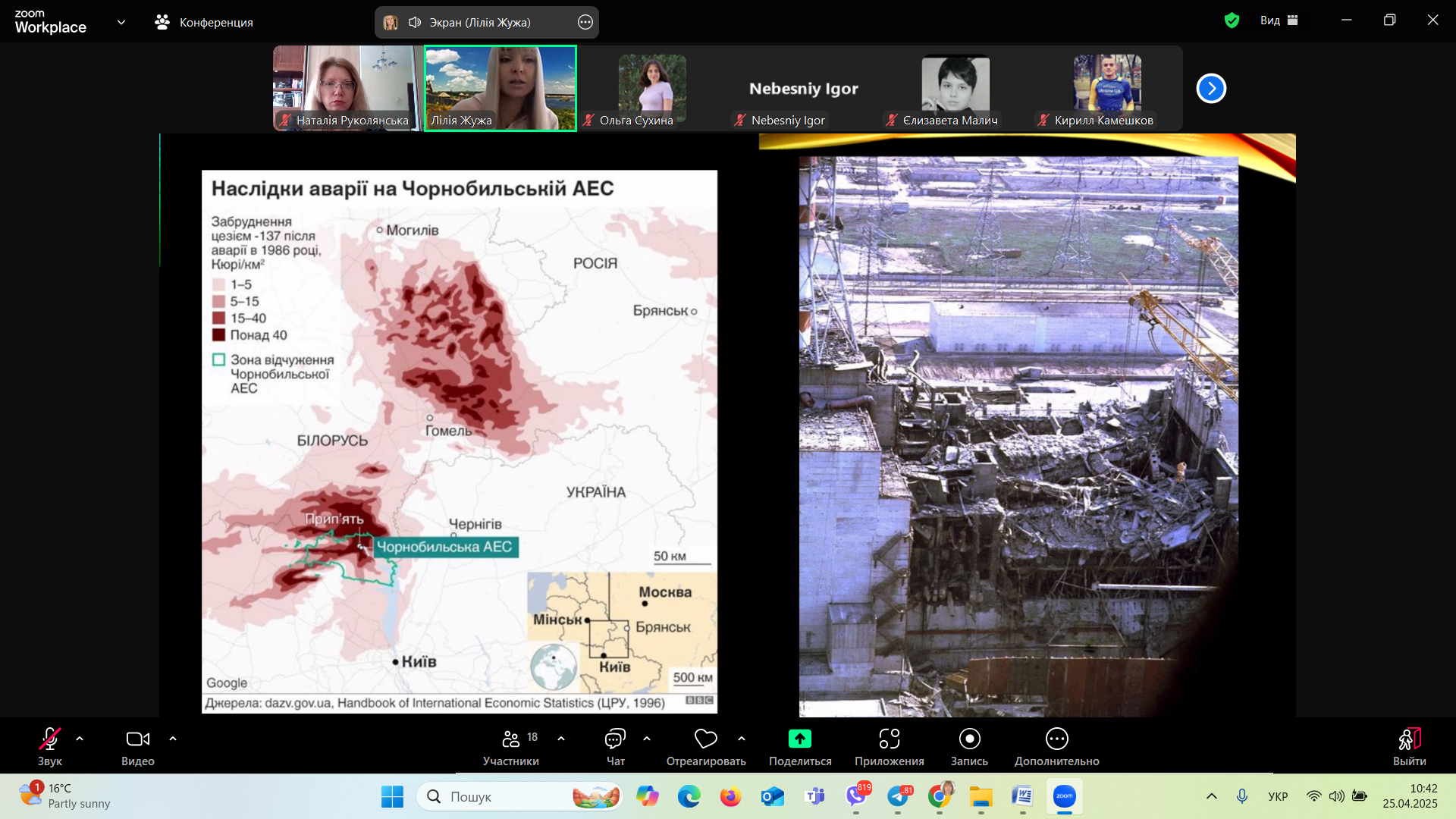Viewport: 1456px width, 819px height.
Task: Select the Конференция tab
Action: [204, 22]
